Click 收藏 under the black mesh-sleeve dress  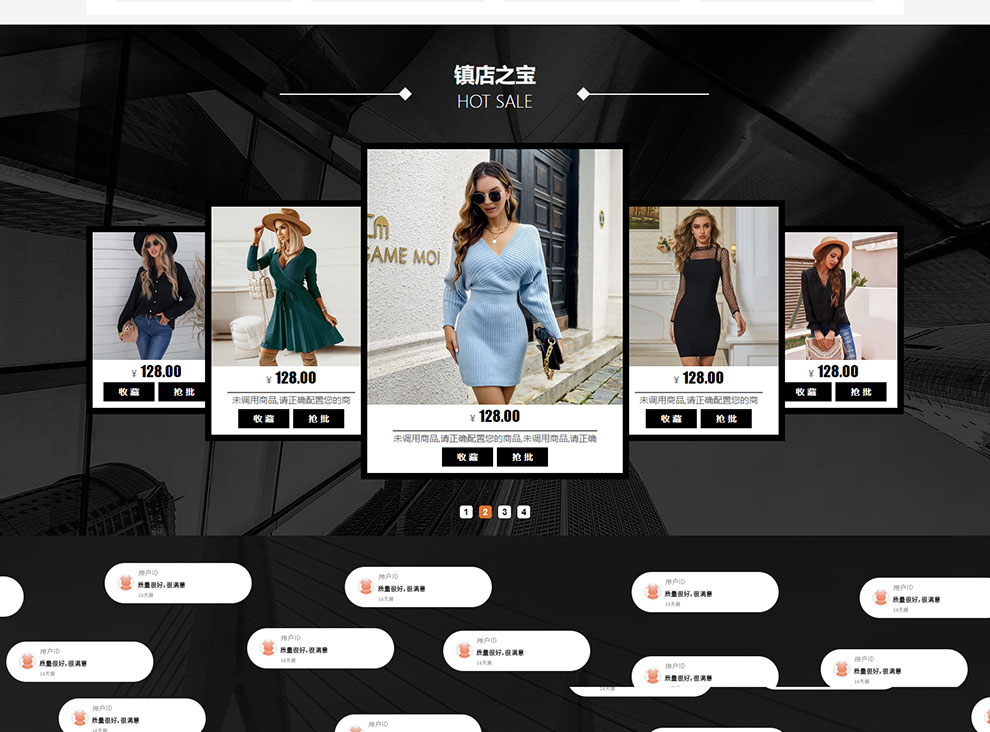pos(671,419)
